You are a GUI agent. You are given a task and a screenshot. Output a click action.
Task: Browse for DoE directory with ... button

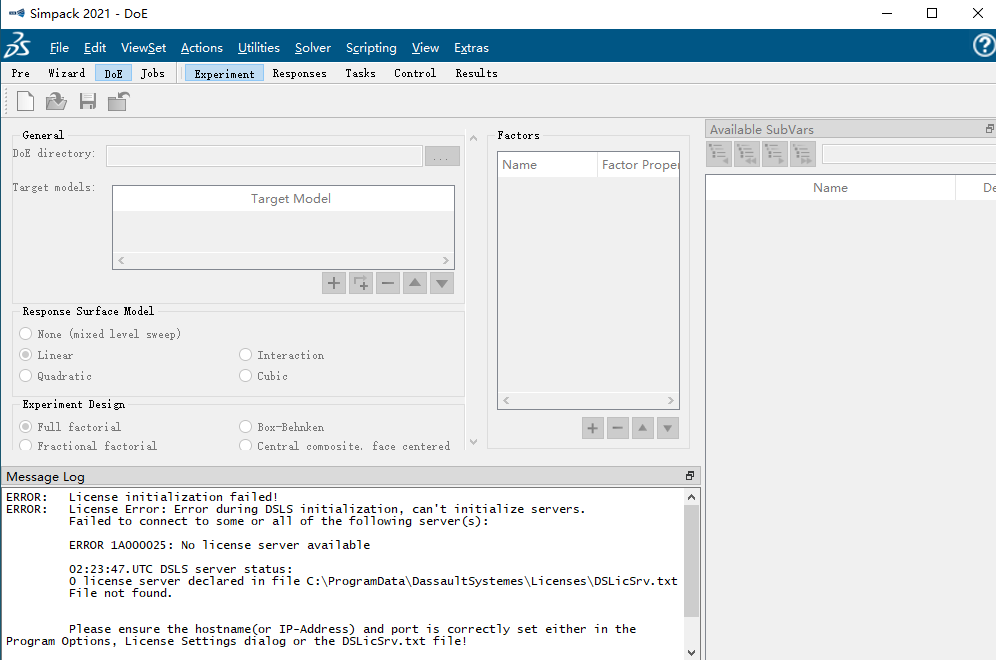point(442,156)
